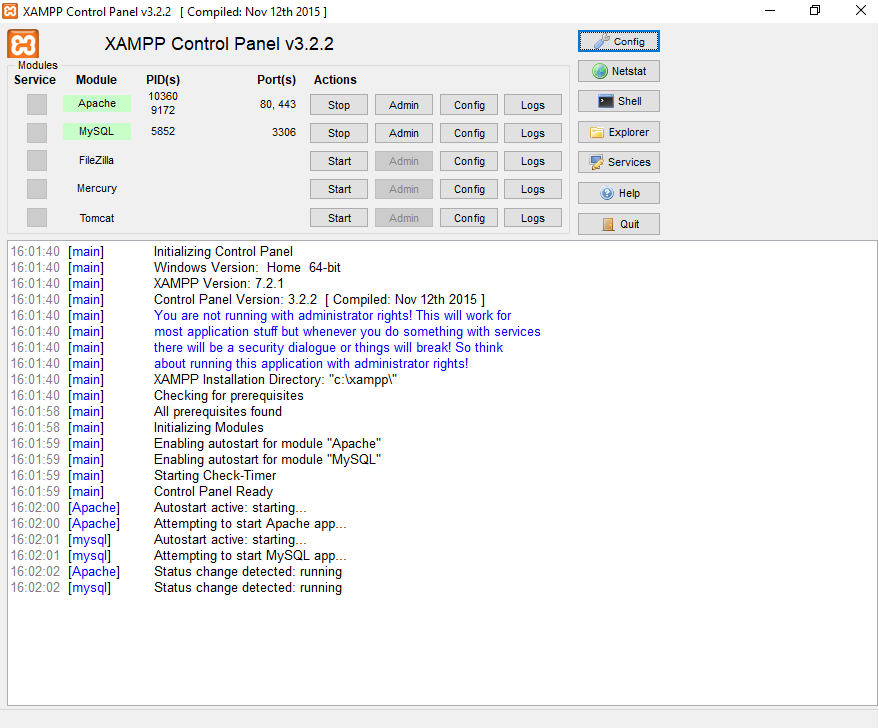Open Tomcat Config menu
Image resolution: width=879 pixels, height=728 pixels.
pyautogui.click(x=469, y=217)
